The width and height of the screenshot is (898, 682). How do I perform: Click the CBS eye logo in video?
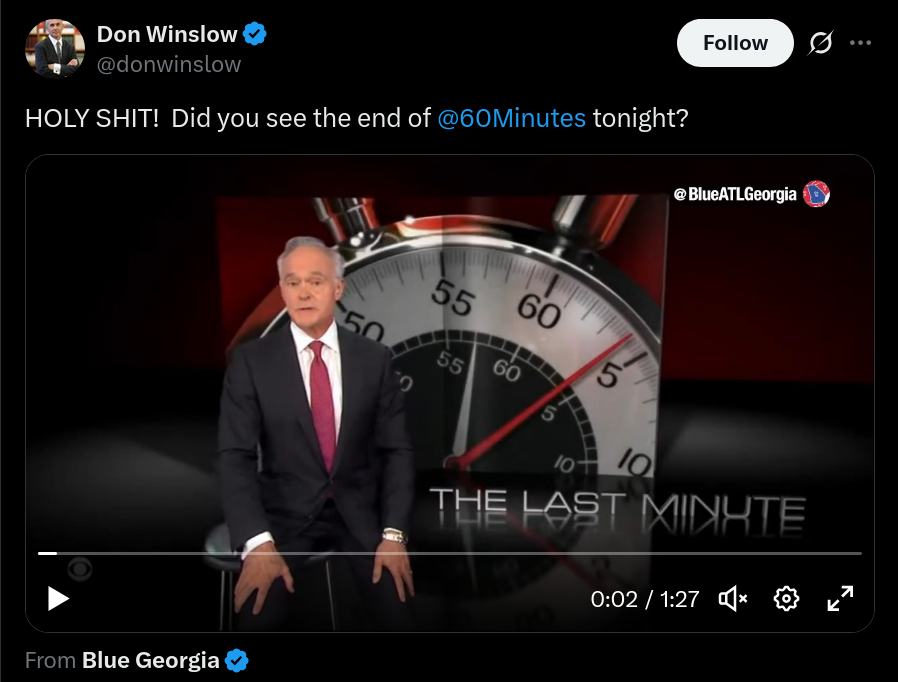click(80, 569)
